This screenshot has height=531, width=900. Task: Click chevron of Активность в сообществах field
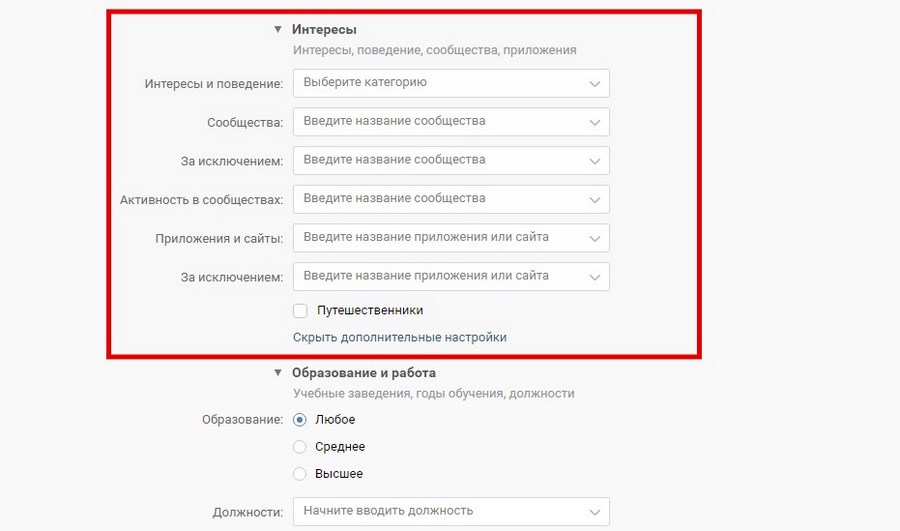pos(595,200)
